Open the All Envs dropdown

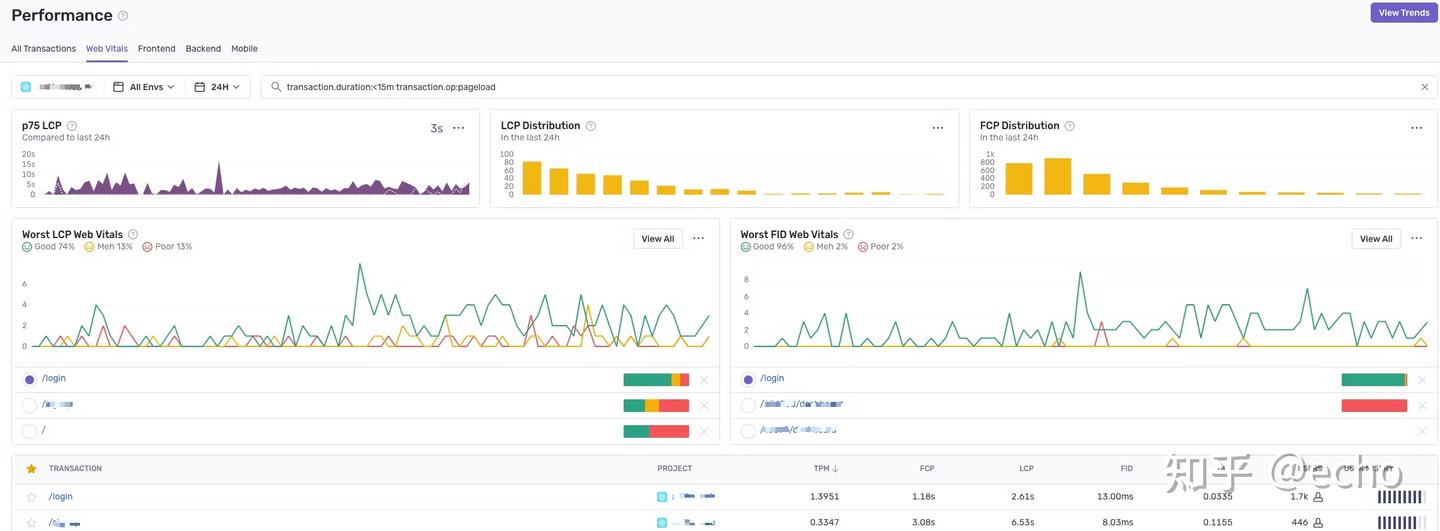pyautogui.click(x=144, y=87)
